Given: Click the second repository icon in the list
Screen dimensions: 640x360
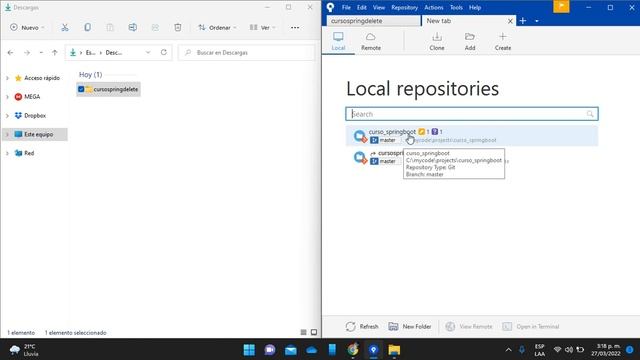Looking at the screenshot, I should (360, 157).
